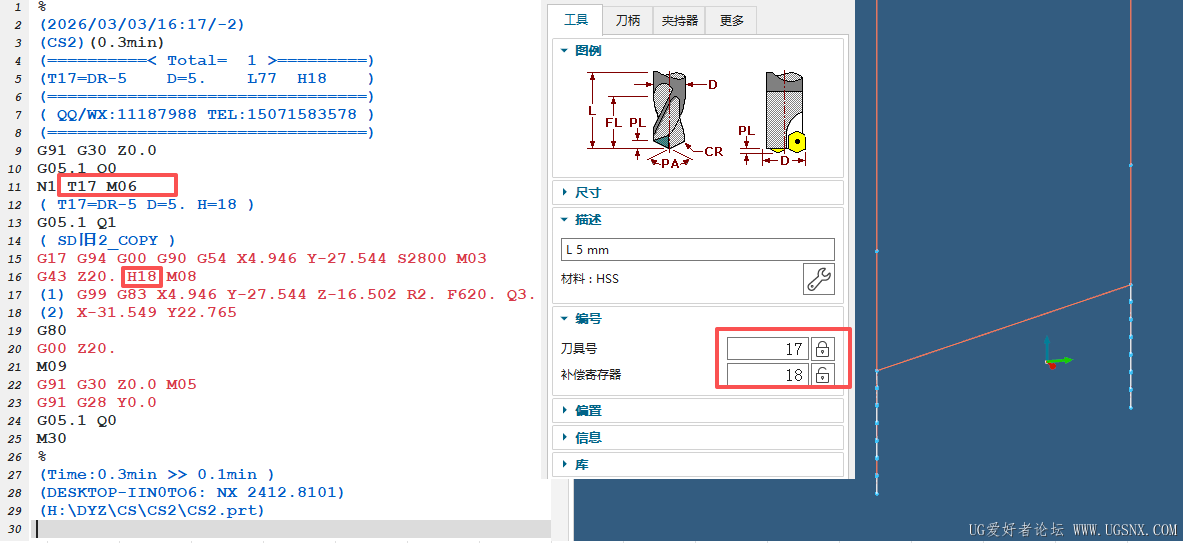Screen dimensions: 1183x543
Task: Click the QQ/WX contact comment line
Action: click(x=206, y=113)
